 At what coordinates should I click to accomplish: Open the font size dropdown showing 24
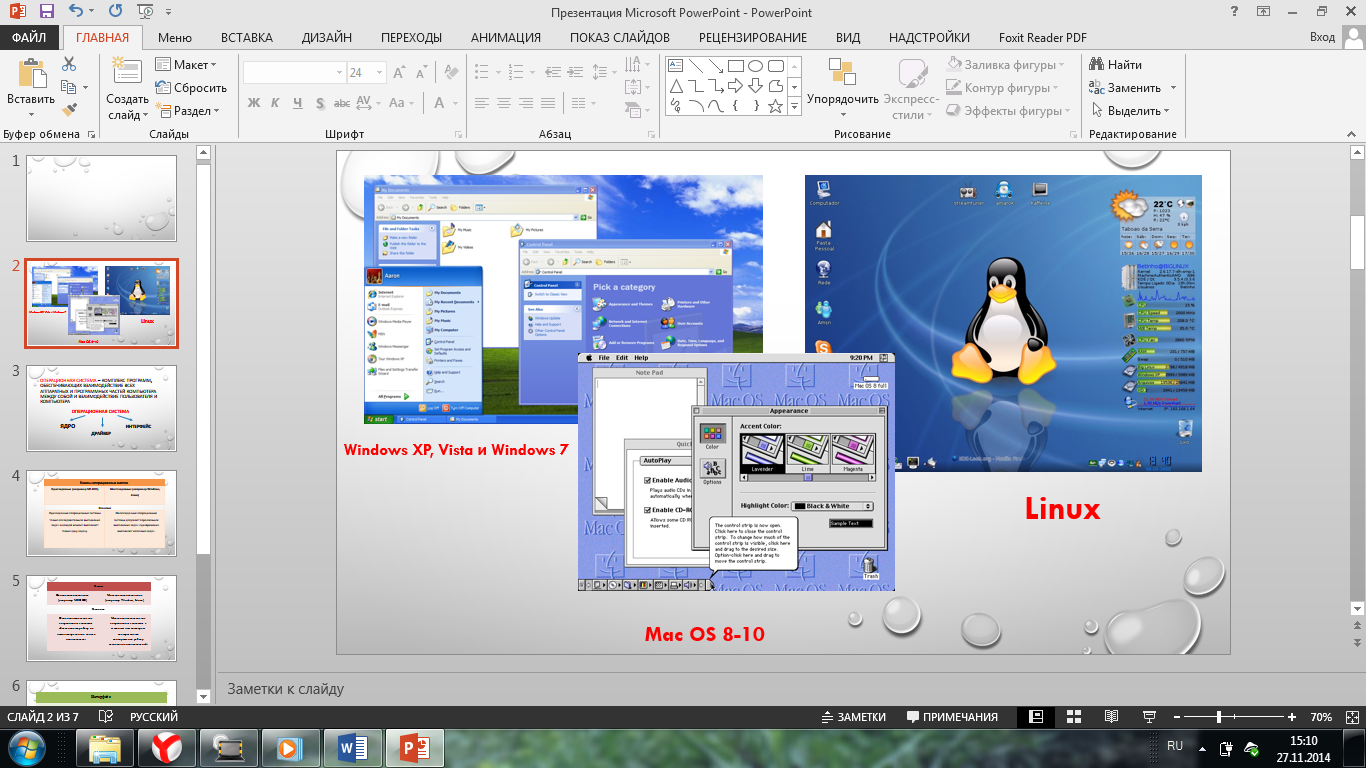tap(366, 72)
